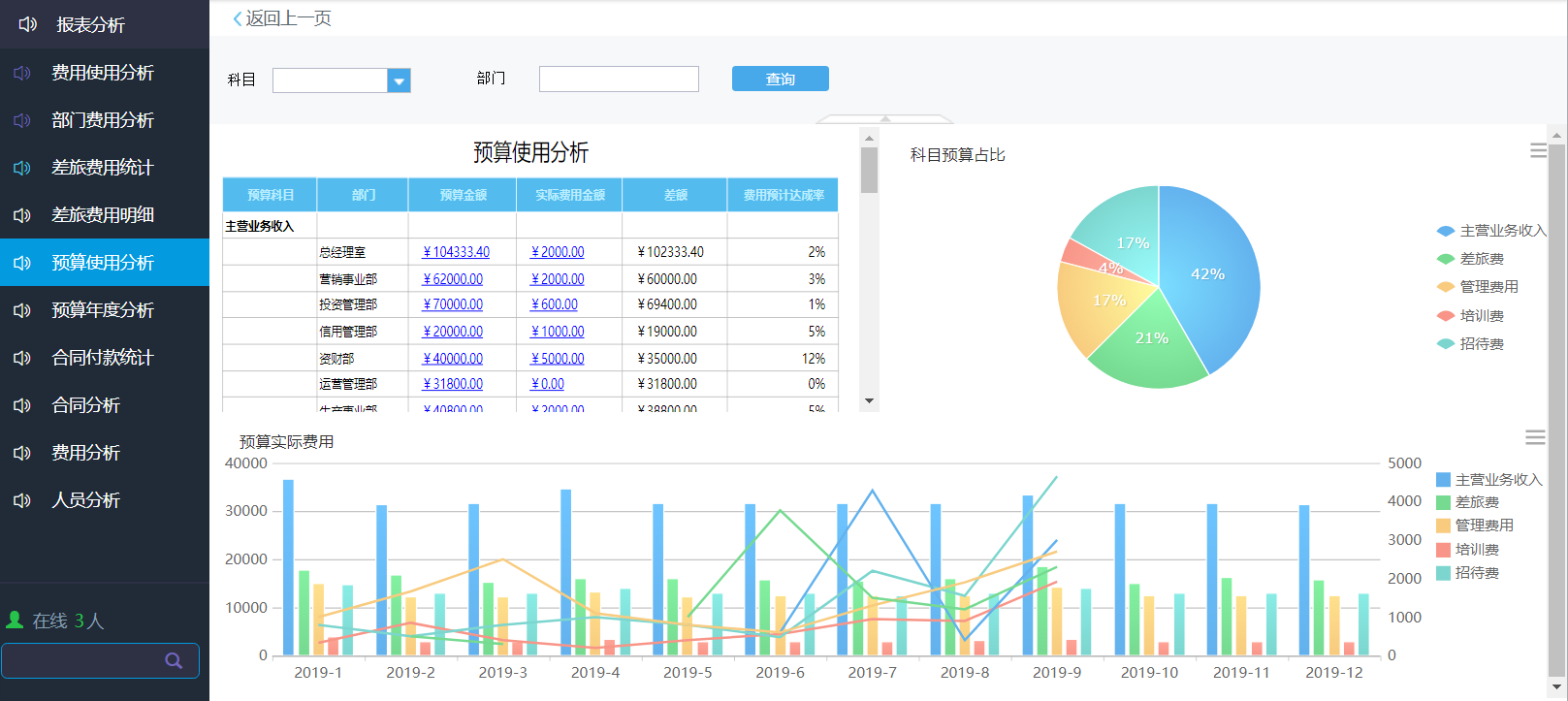Open the pie chart hamburger menu icon
The image size is (1568, 701).
pyautogui.click(x=1538, y=151)
